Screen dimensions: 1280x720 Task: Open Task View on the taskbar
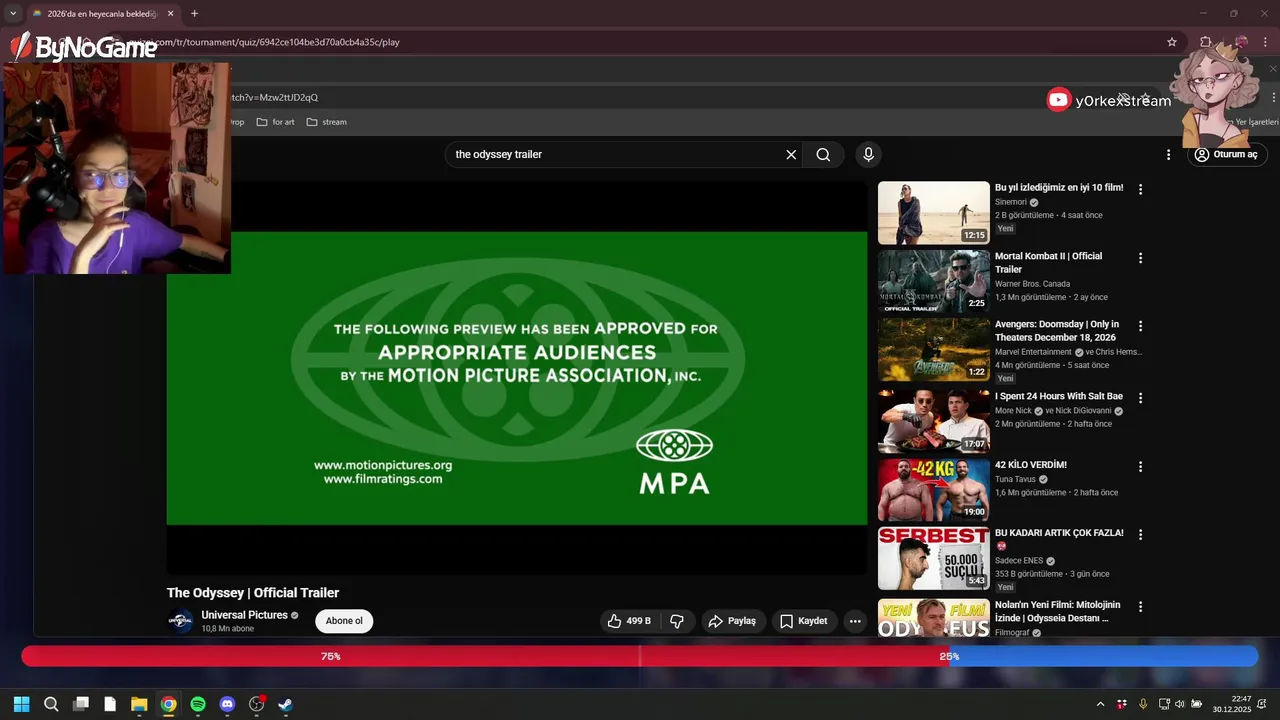[81, 704]
